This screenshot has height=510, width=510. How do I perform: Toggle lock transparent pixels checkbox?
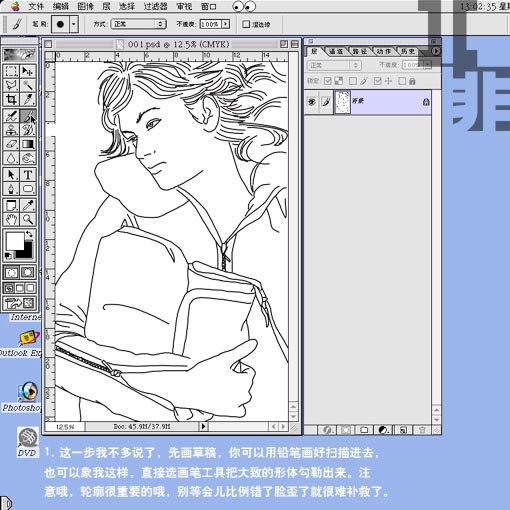click(x=328, y=81)
